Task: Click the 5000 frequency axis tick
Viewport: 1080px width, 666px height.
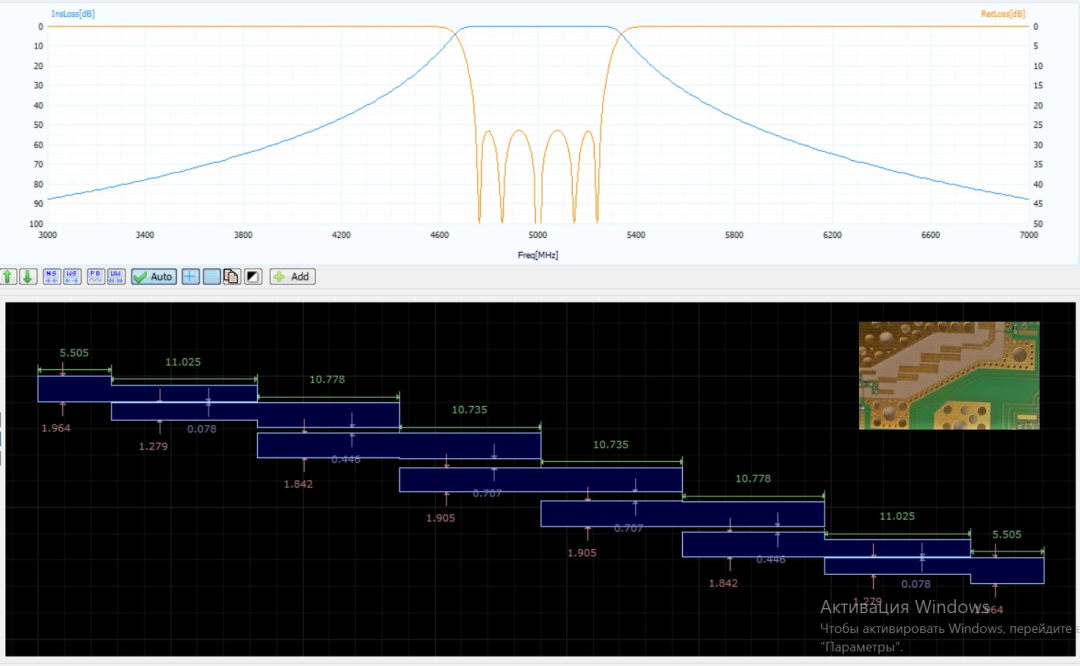Action: 538,236
